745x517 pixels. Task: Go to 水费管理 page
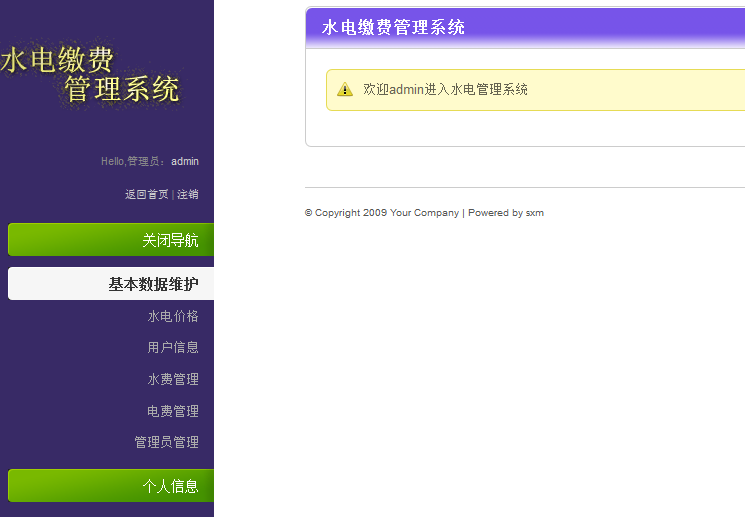coord(173,379)
